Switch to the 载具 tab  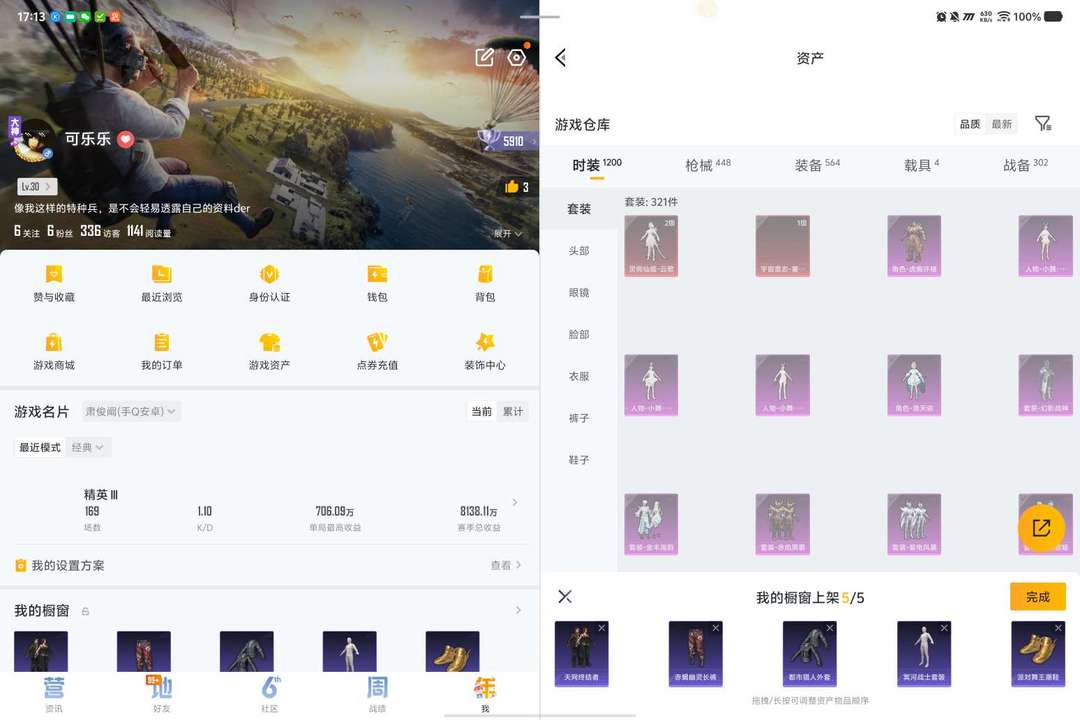[x=921, y=165]
